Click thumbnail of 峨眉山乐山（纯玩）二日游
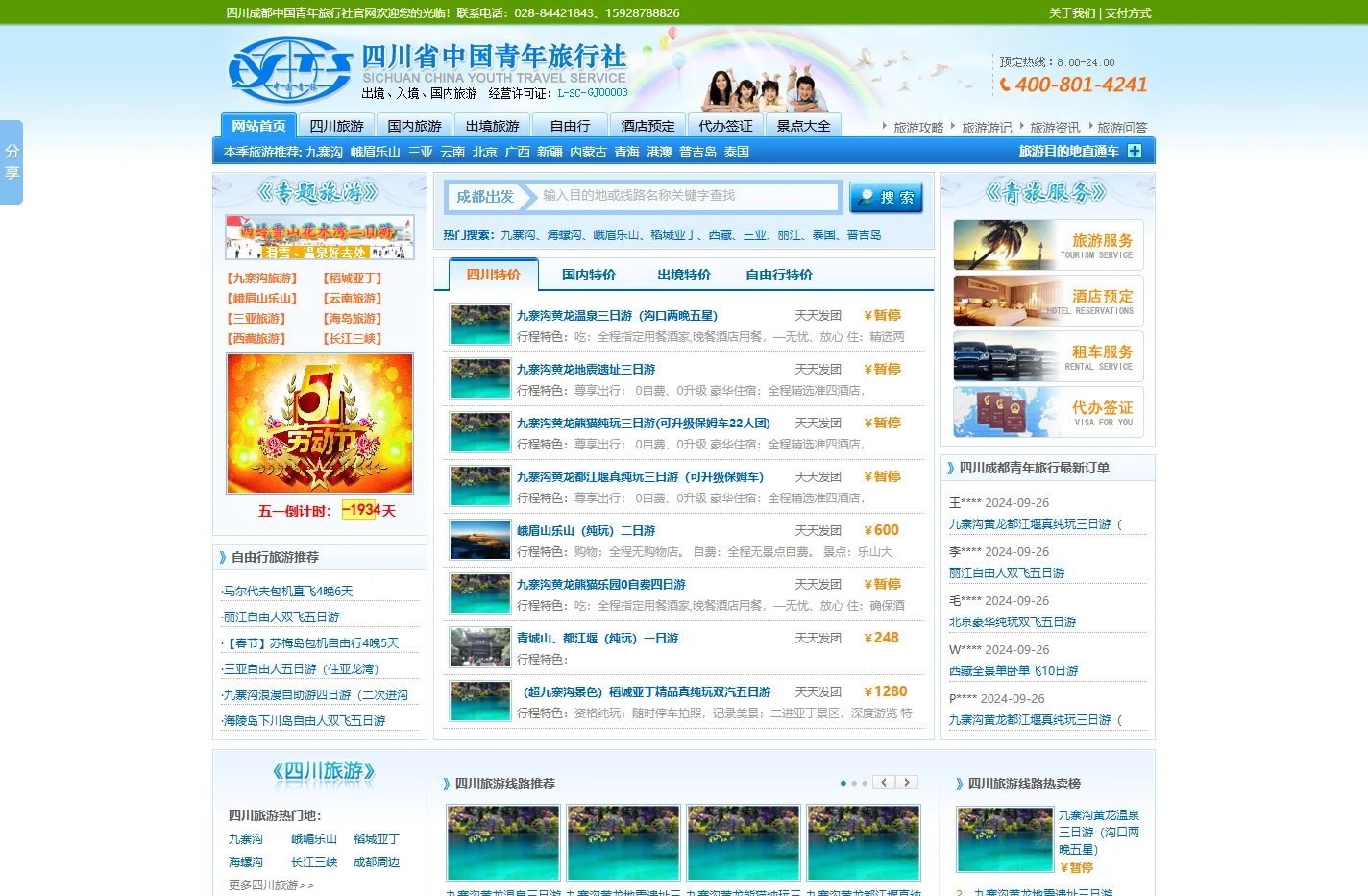Viewport: 1368px width, 896px height. tap(480, 541)
